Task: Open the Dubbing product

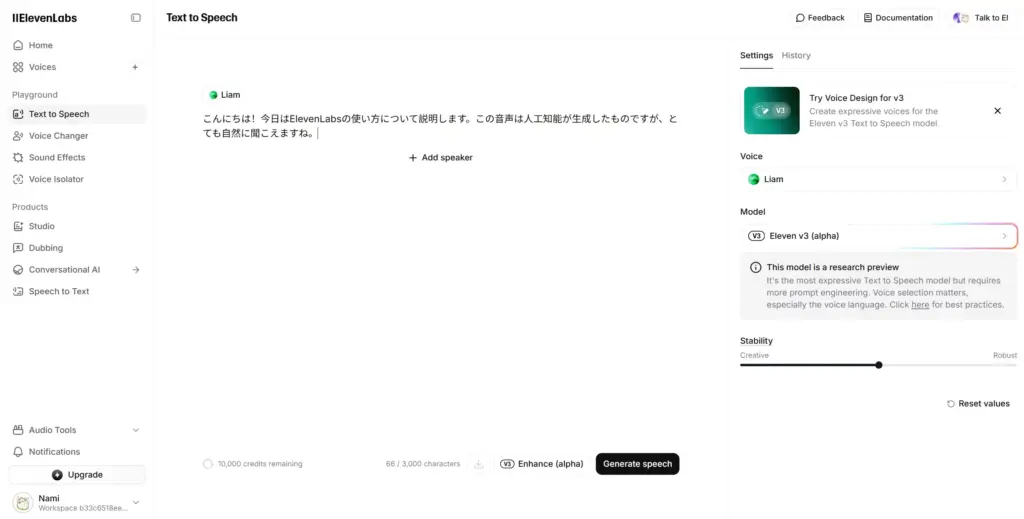Action: coord(77,248)
